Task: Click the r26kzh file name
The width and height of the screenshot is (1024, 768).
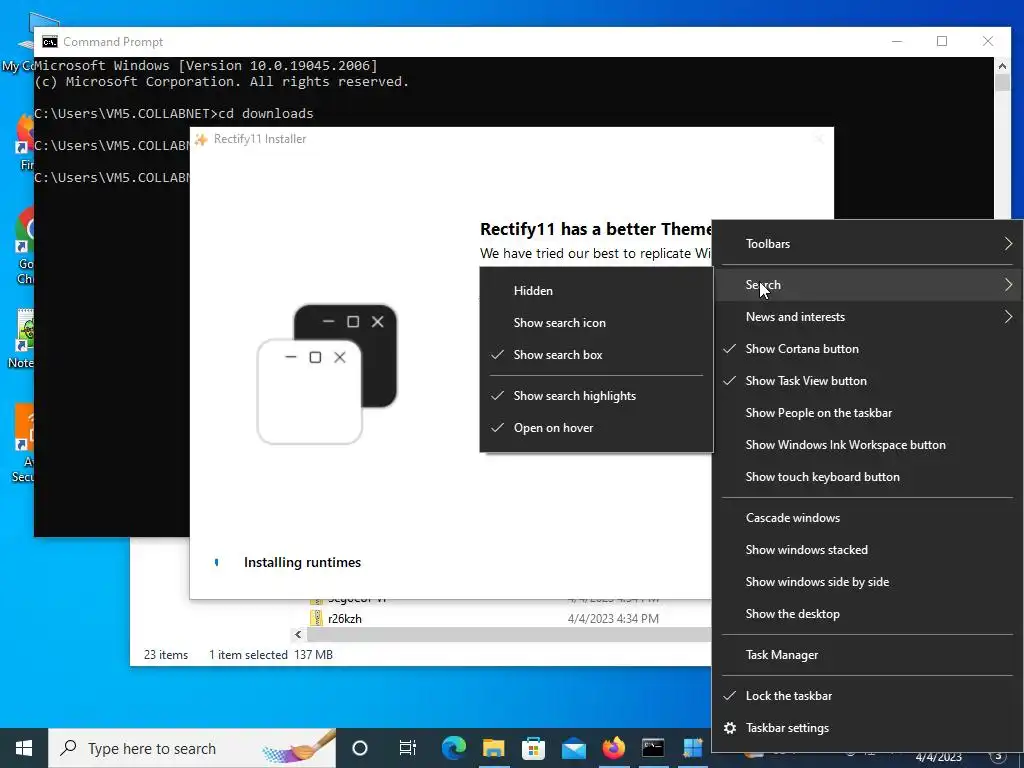Action: coord(345,618)
